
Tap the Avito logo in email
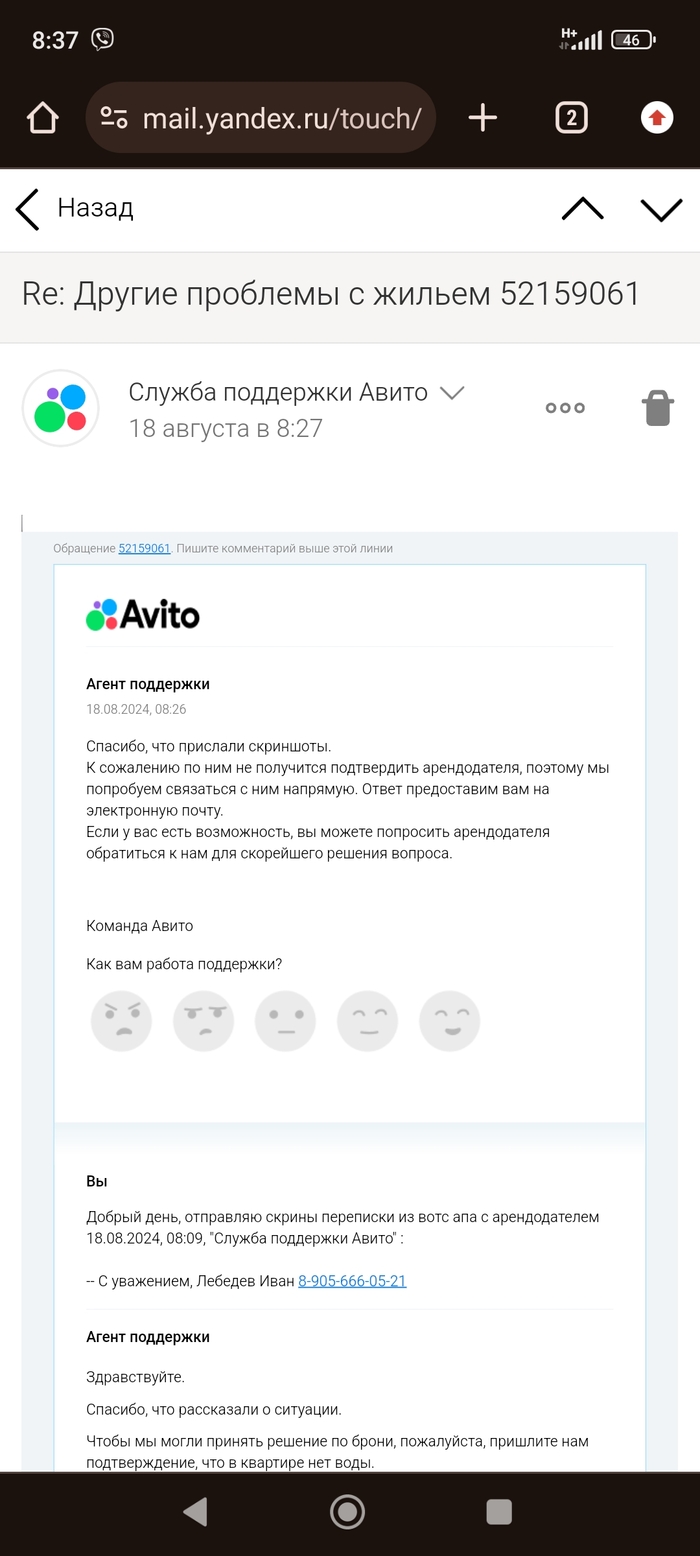143,614
